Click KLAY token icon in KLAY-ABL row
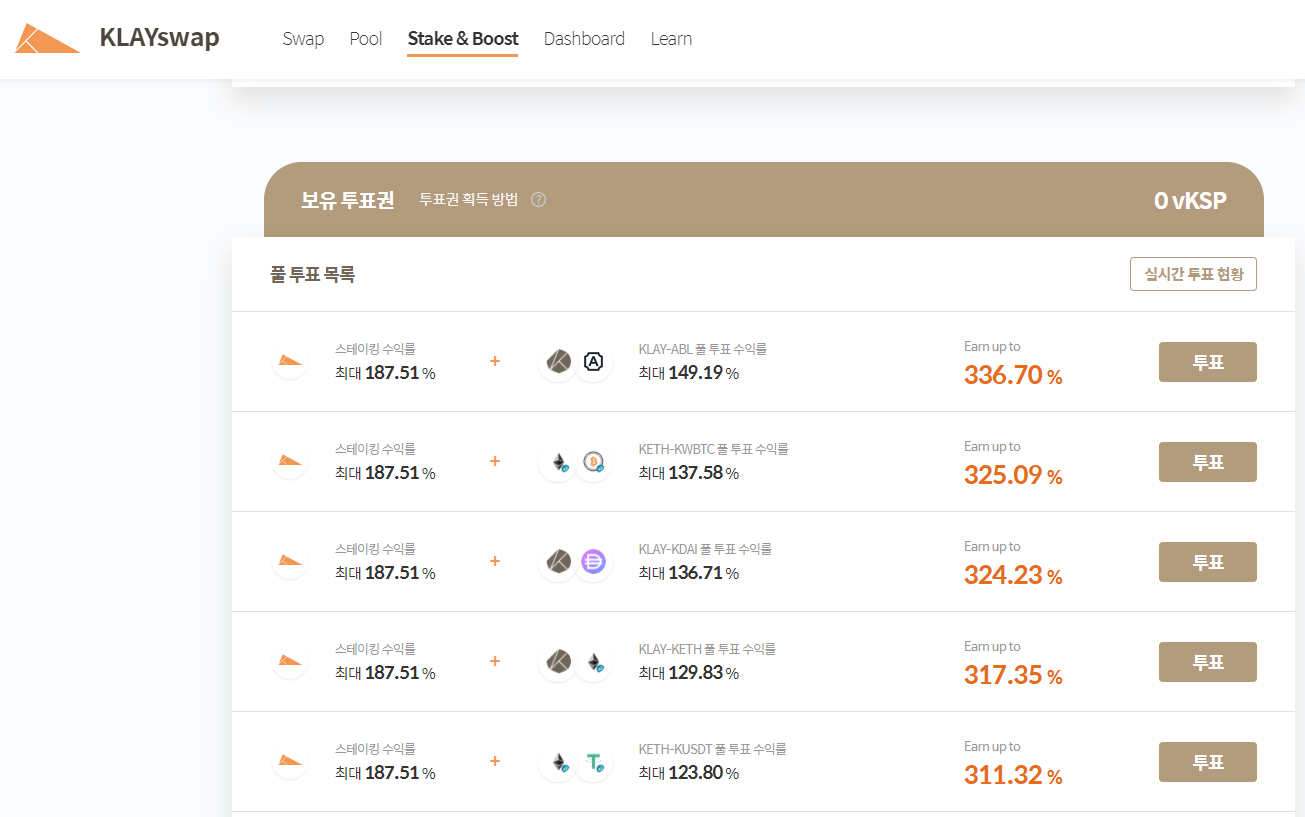This screenshot has height=817, width=1305. [x=558, y=362]
